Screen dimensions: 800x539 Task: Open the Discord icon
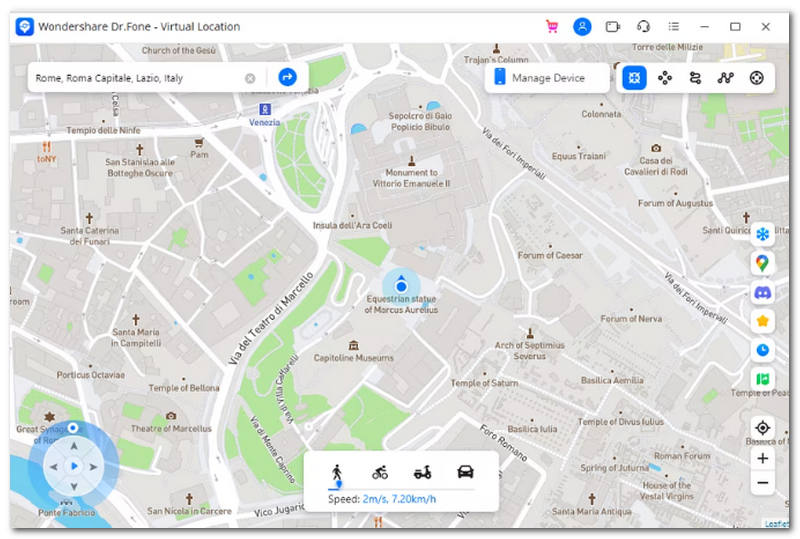[763, 292]
